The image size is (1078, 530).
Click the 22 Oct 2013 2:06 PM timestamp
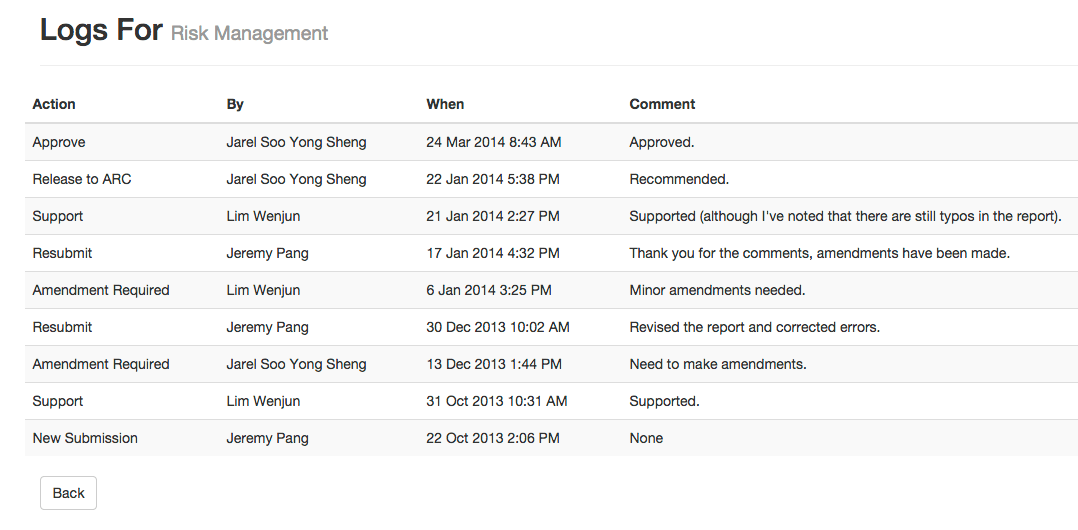[493, 438]
